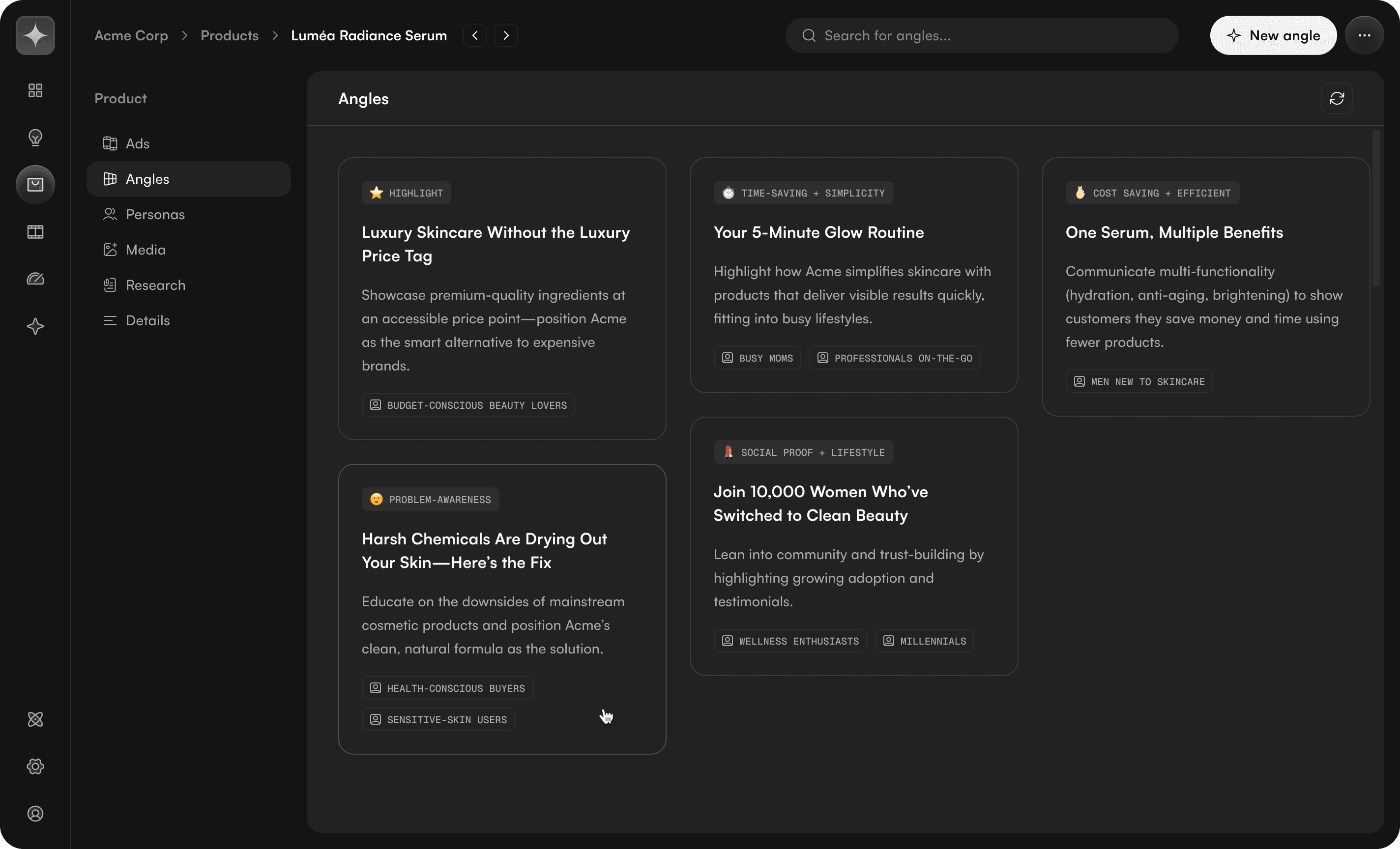Navigate to Products breadcrumb
1400x849 pixels.
pos(230,35)
